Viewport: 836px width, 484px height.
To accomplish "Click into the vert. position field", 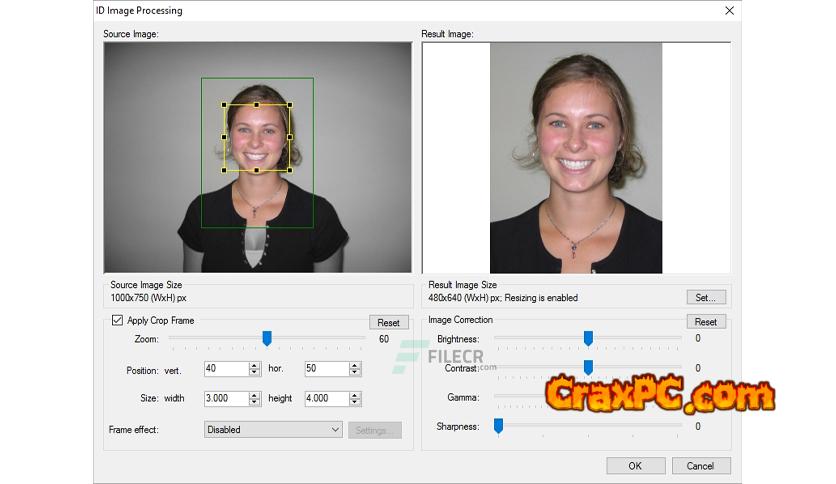I will 224,369.
